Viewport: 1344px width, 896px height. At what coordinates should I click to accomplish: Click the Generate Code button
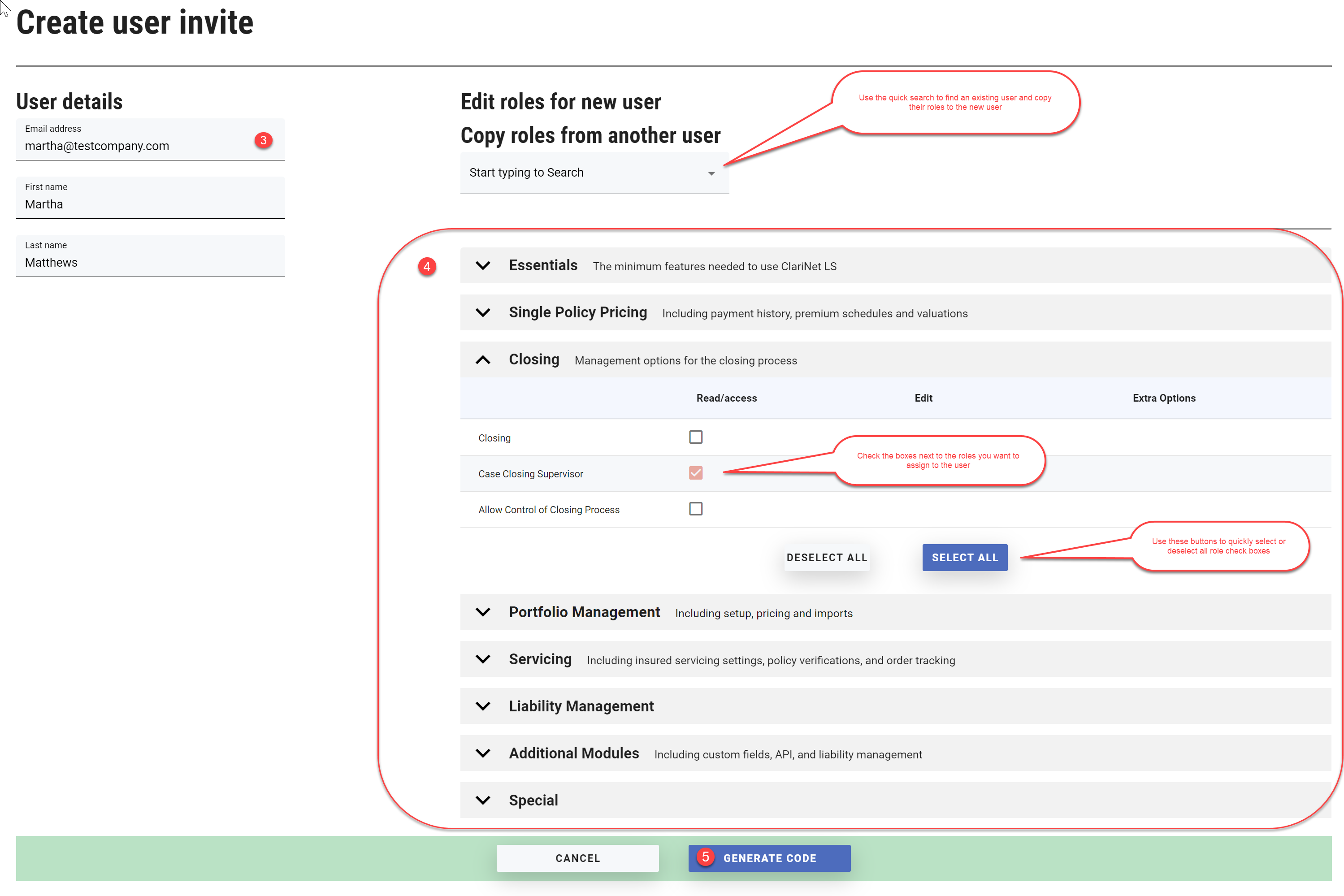tap(769, 858)
